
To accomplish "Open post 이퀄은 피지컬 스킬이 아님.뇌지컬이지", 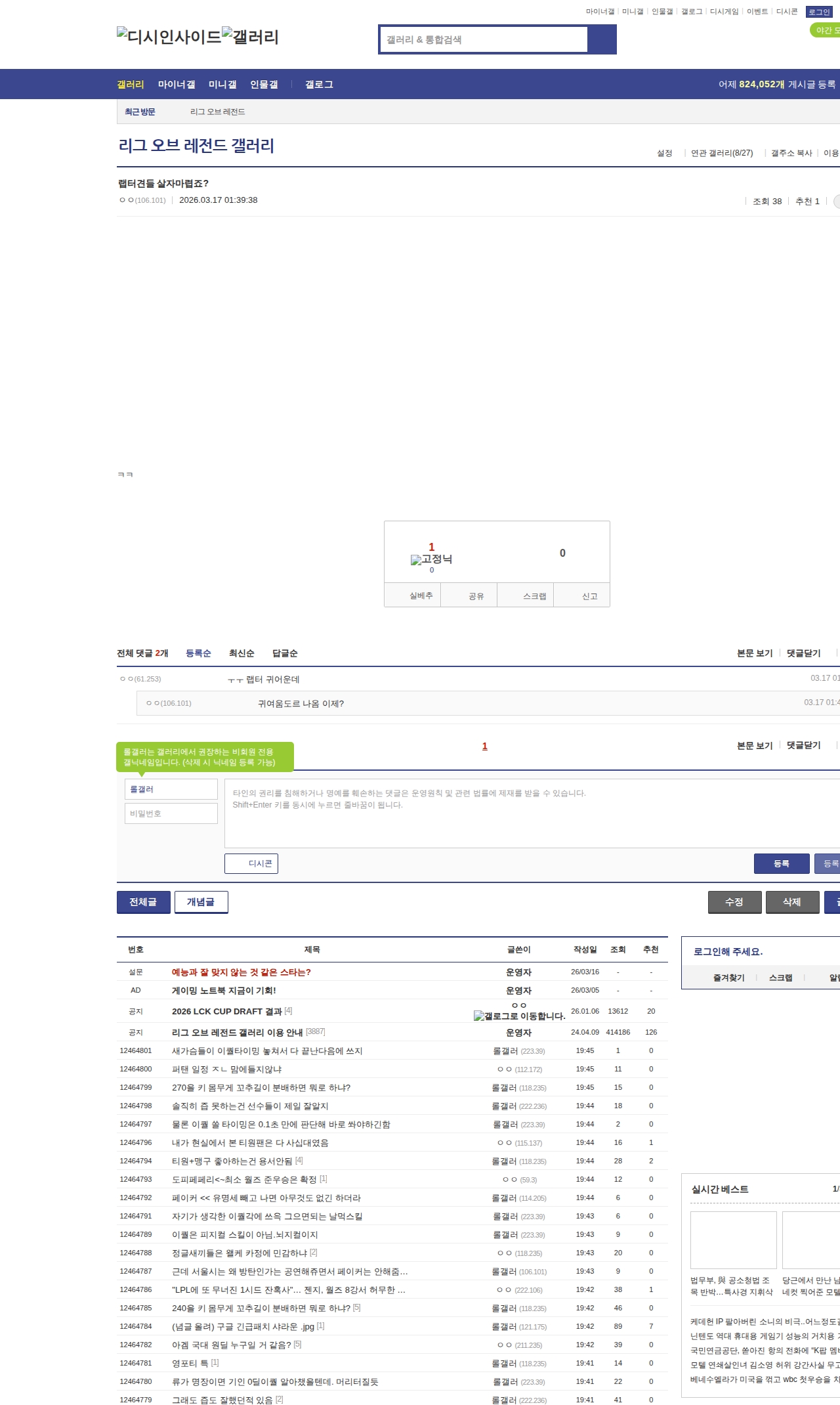I will pos(245,1235).
